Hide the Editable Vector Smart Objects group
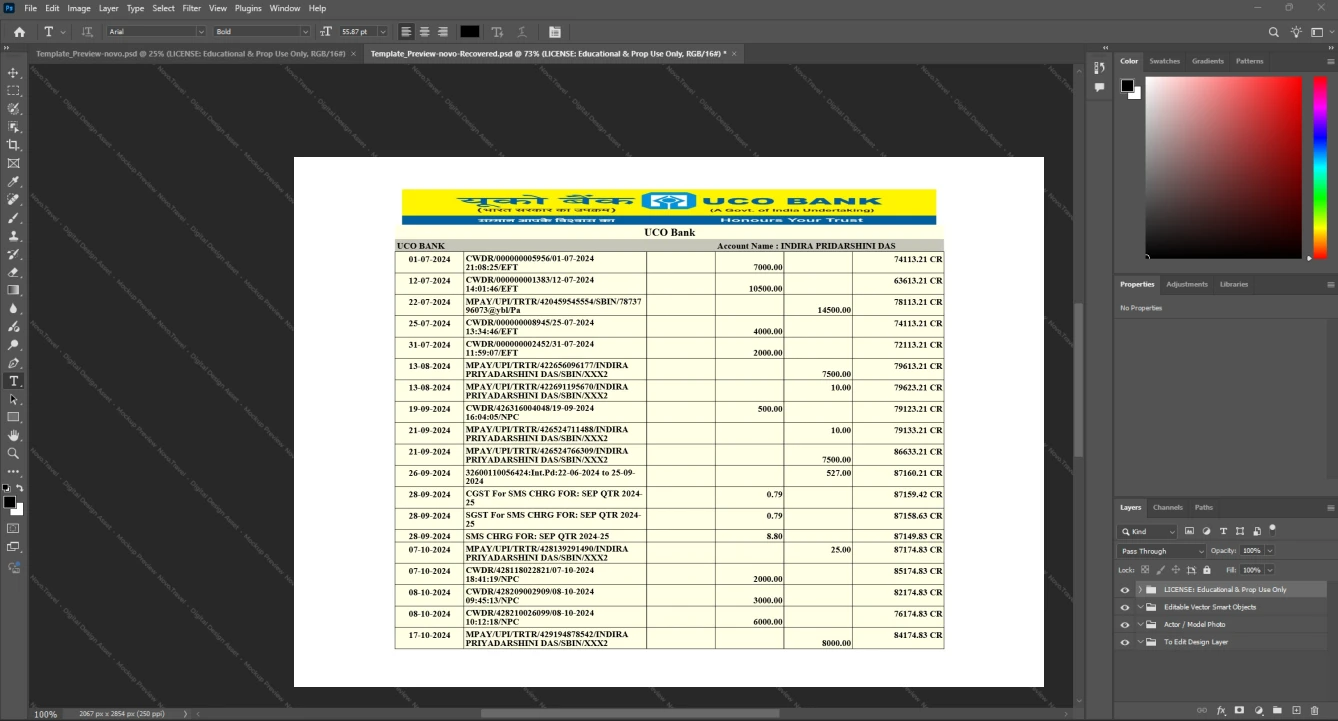The width and height of the screenshot is (1338, 721). coord(1125,607)
